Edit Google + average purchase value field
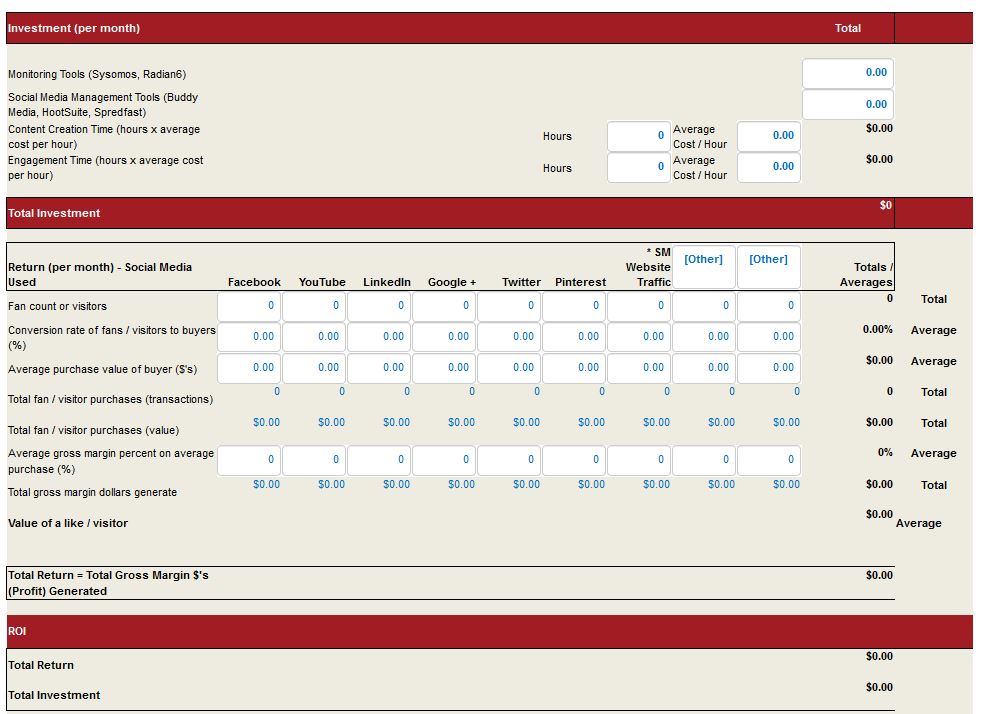The image size is (985, 714). 444,368
